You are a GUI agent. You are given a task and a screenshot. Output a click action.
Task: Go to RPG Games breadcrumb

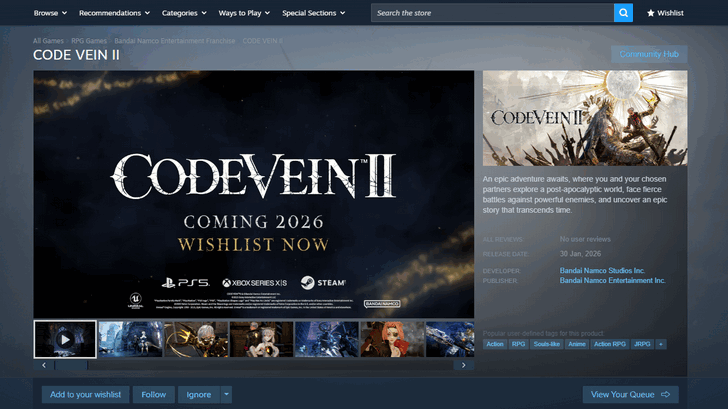[x=89, y=41]
